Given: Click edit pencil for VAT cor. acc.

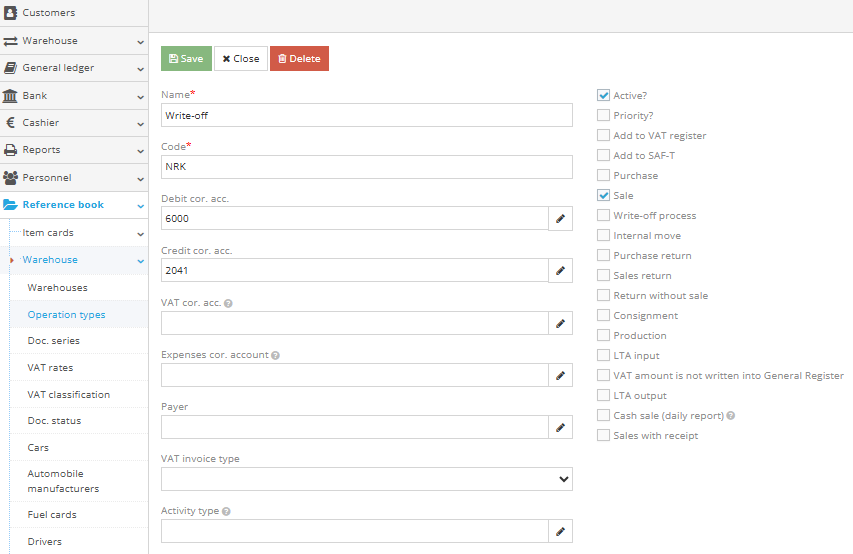Looking at the screenshot, I should coord(560,323).
